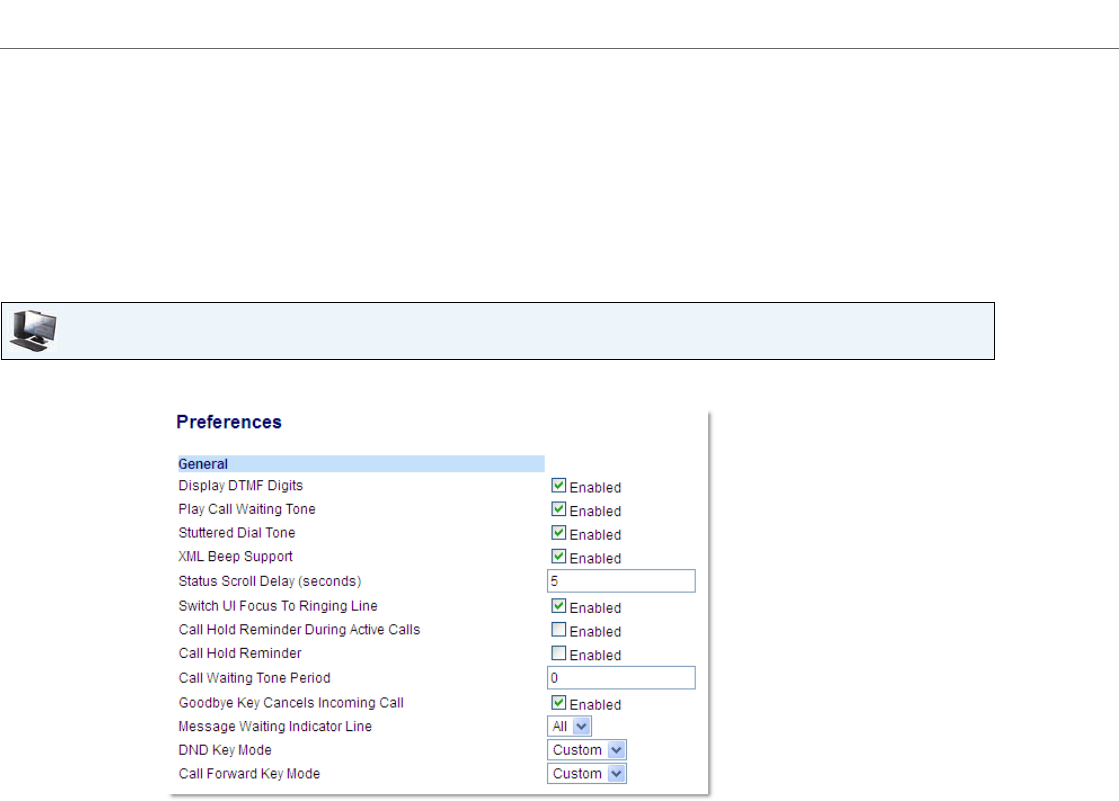Viewport: 1119px width, 801px height.
Task: Open Message Waiting Indicator Line dropdown
Action: point(569,727)
